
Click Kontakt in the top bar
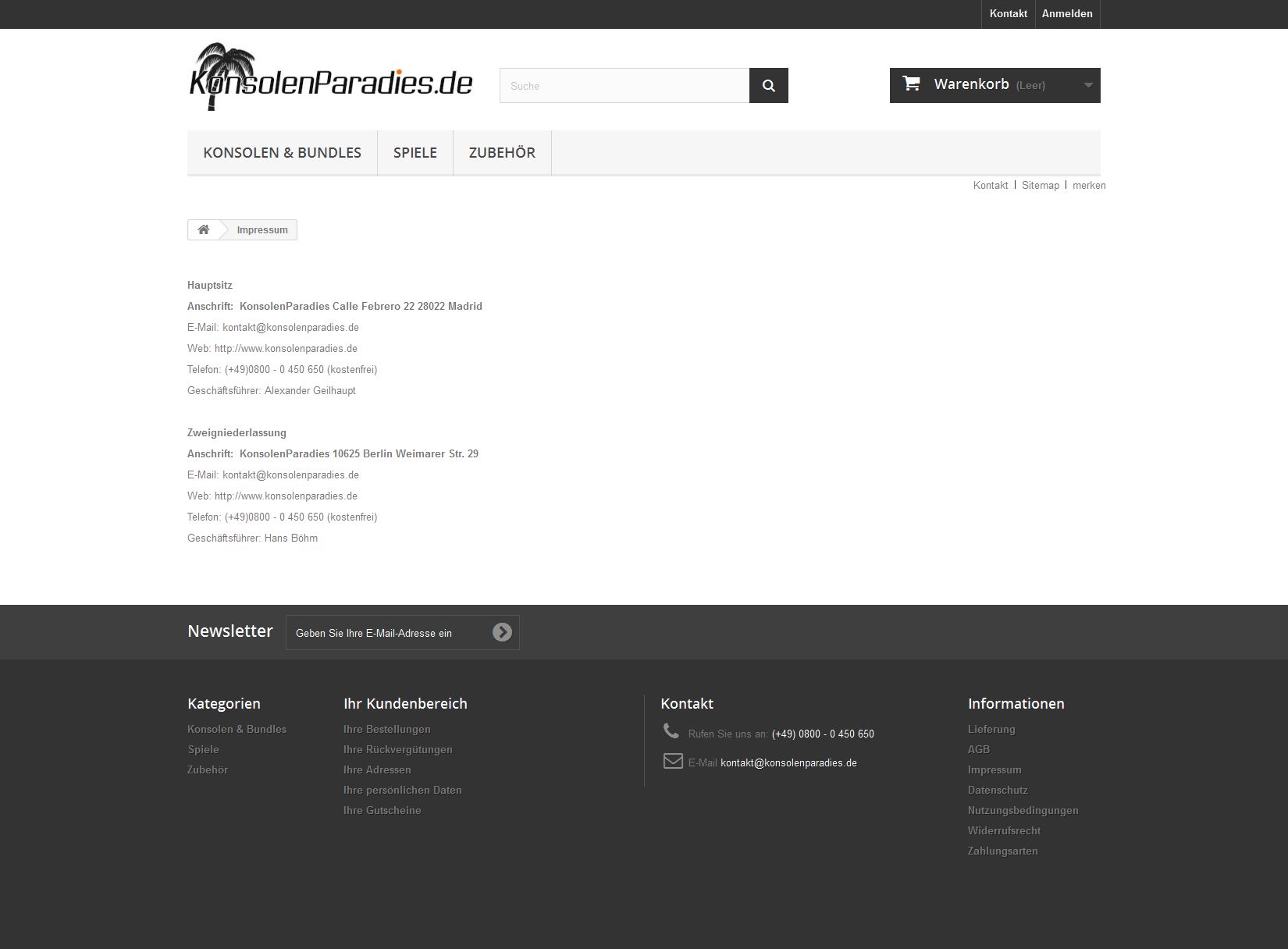1009,14
